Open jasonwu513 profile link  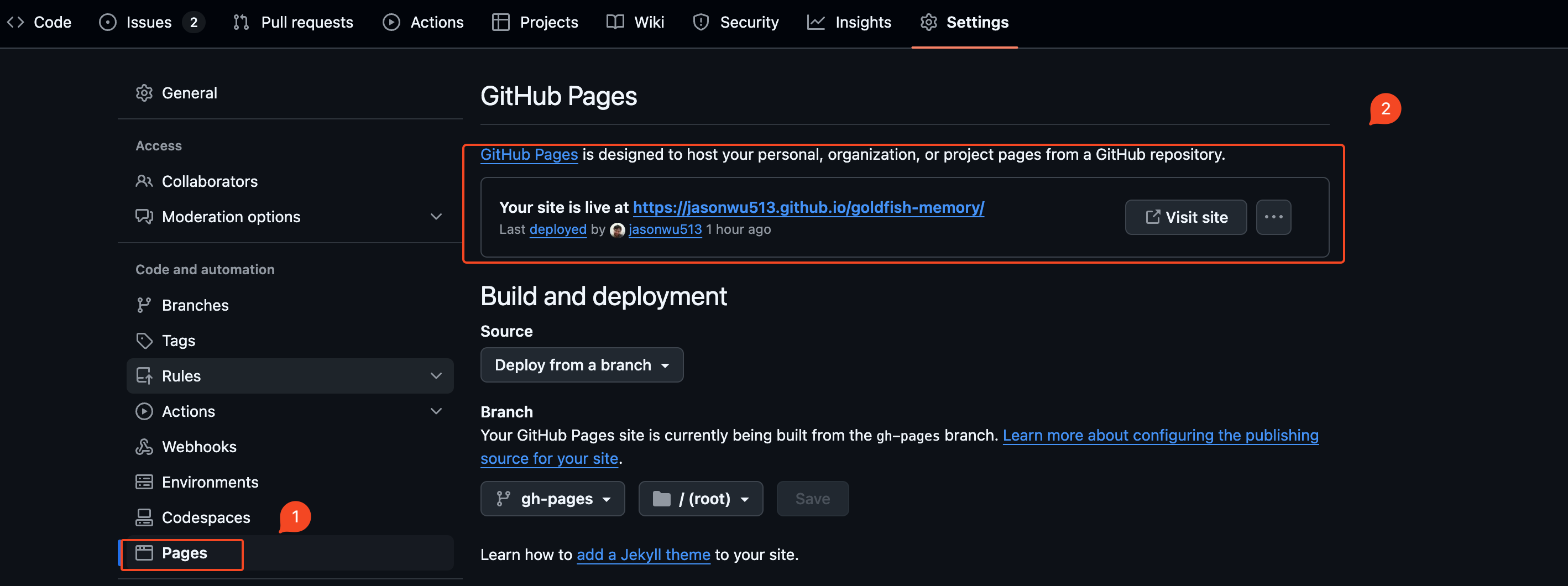(665, 229)
